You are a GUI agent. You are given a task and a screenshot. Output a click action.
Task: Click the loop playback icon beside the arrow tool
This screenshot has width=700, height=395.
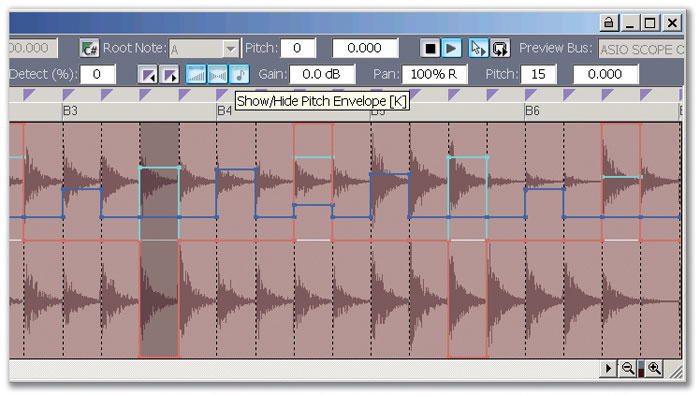500,48
